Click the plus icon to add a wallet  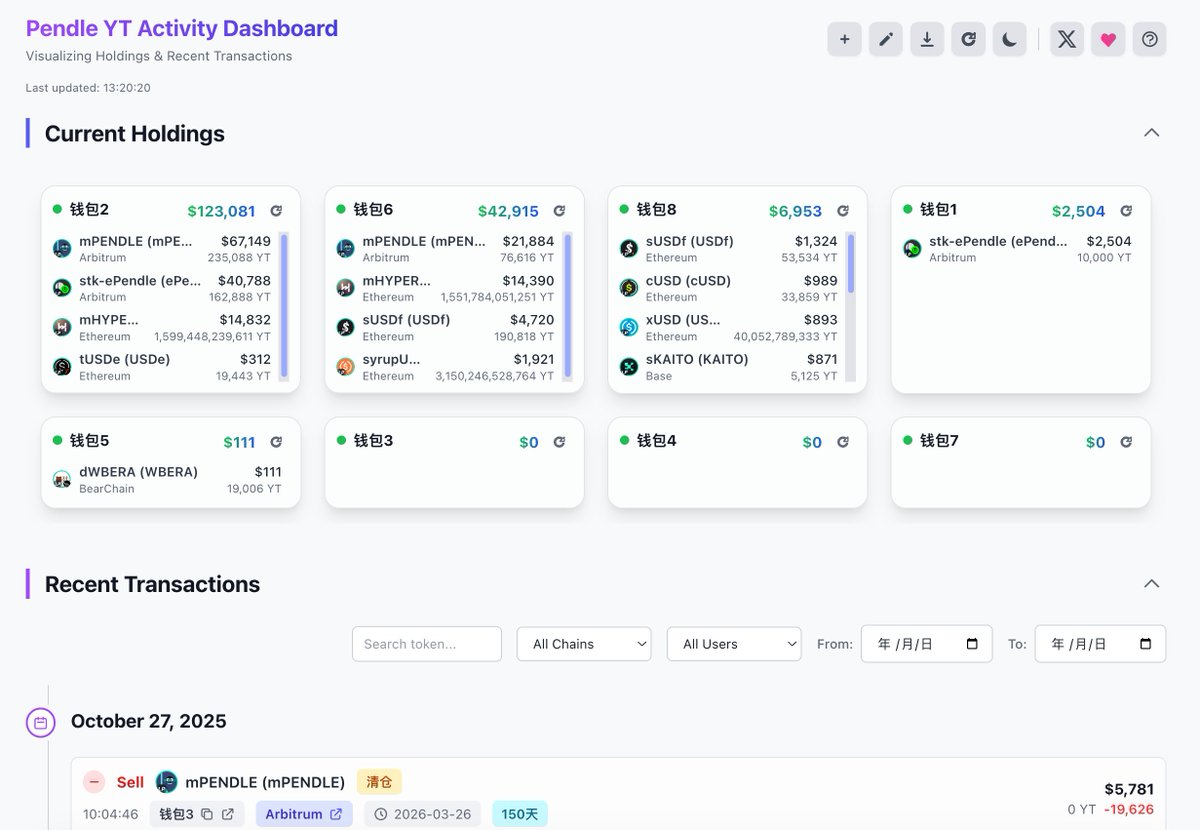click(844, 40)
